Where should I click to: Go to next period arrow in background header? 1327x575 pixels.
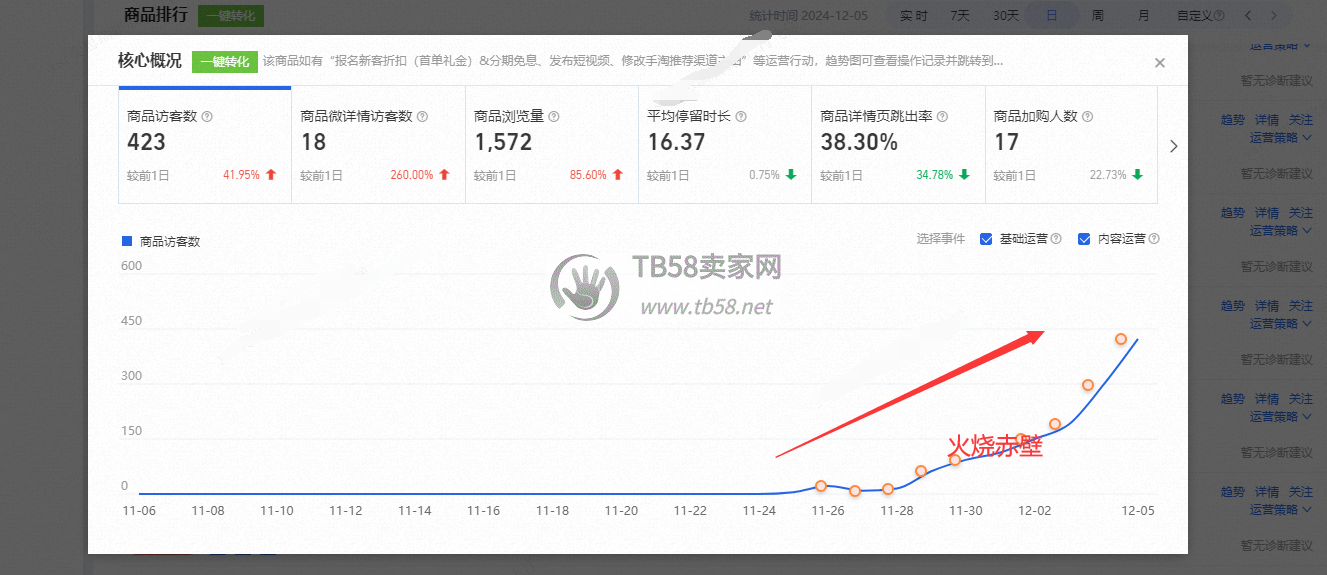tap(1273, 16)
